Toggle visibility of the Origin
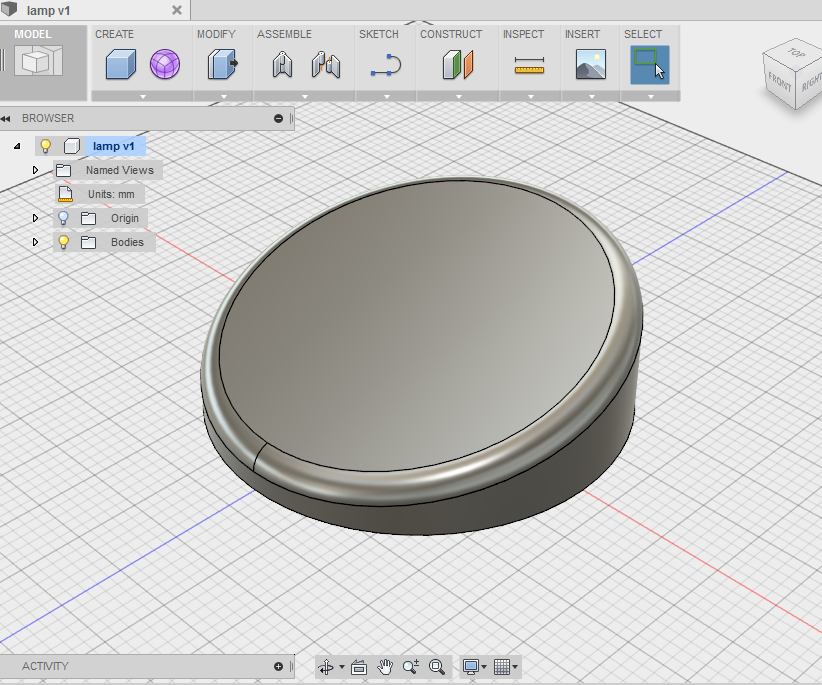The image size is (822, 685). pos(63,218)
